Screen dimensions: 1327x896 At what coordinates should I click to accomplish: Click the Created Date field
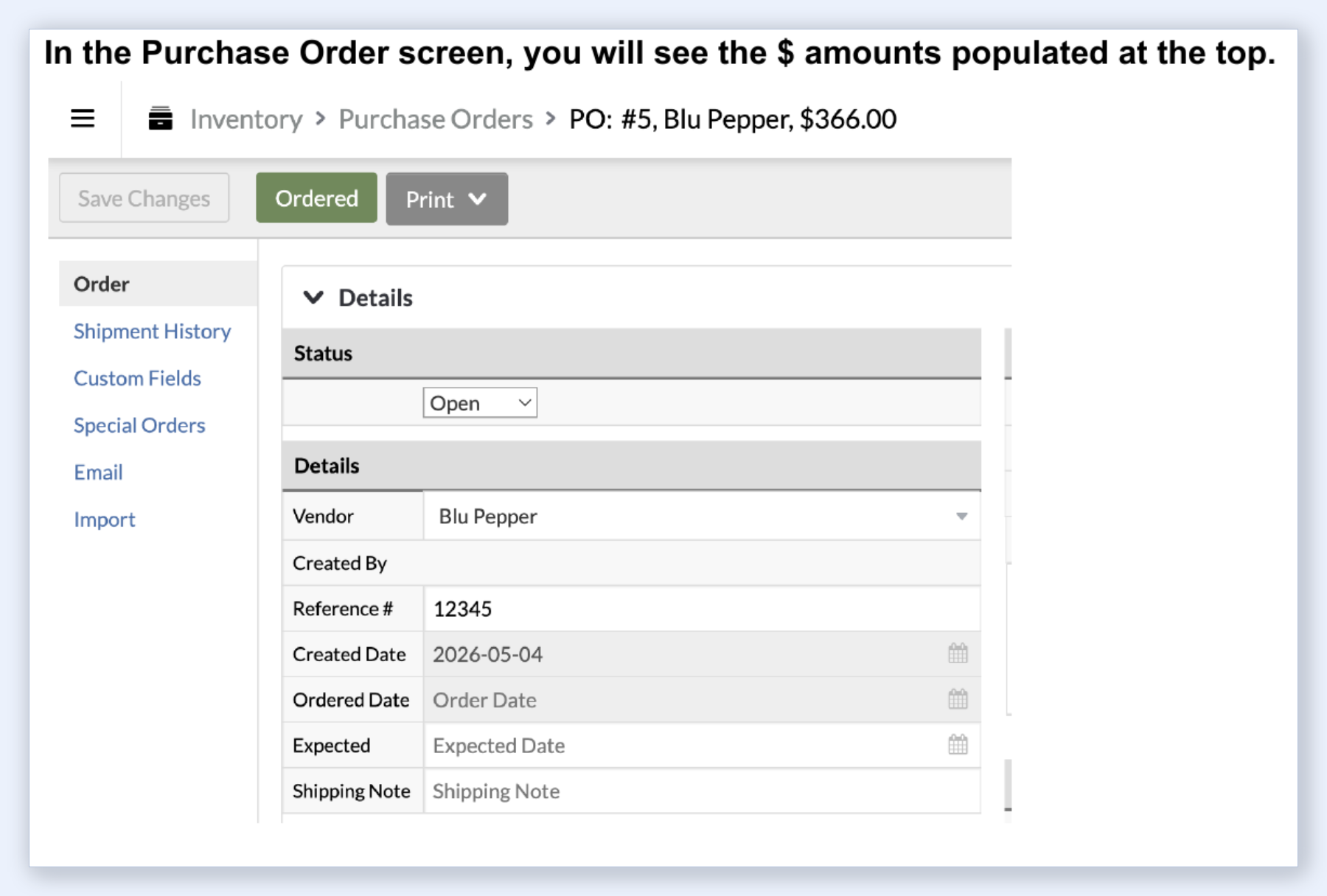[702, 654]
